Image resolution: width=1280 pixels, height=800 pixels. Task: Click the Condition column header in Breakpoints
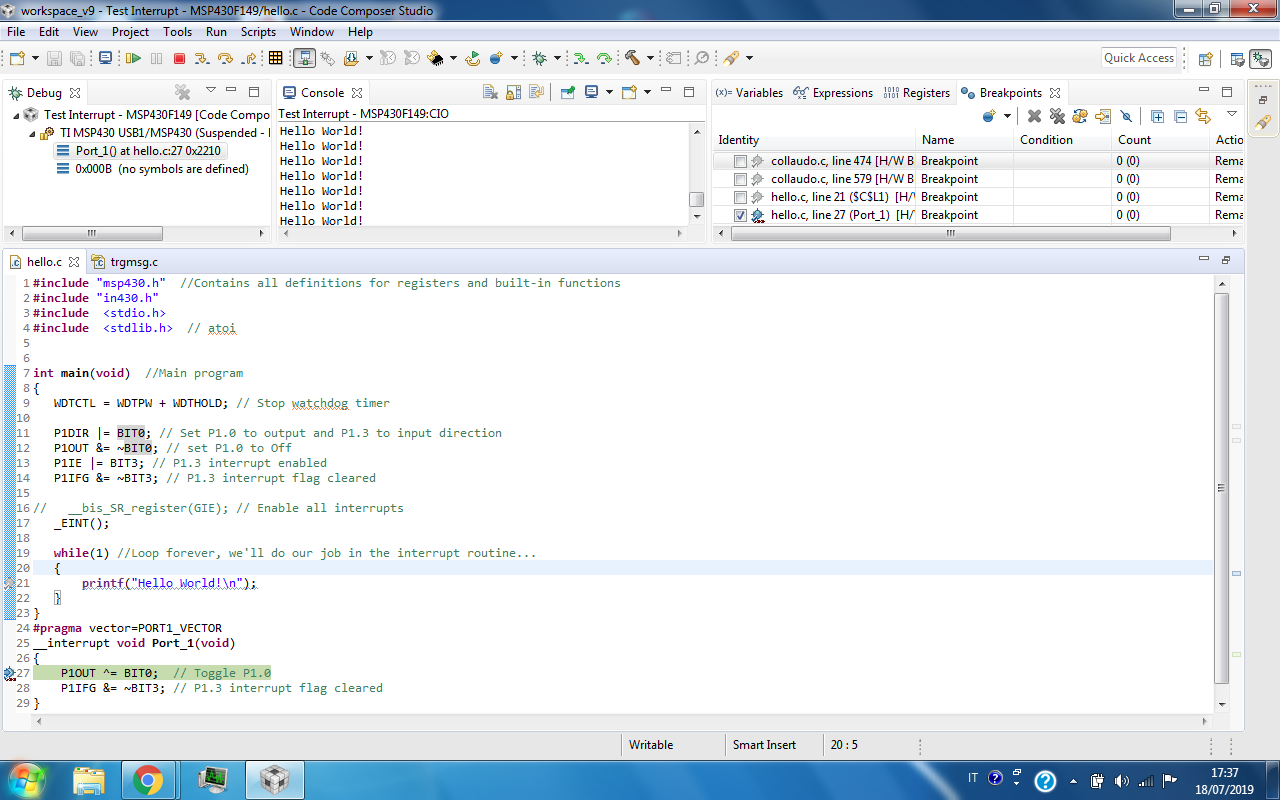pos(1064,140)
